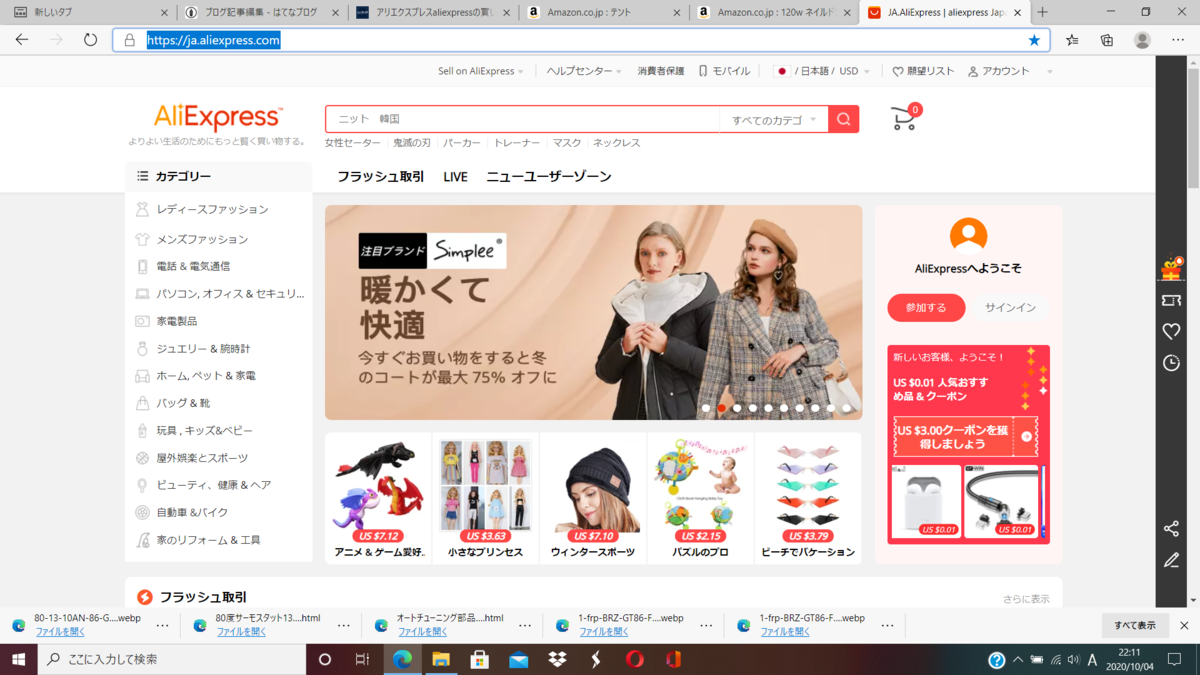This screenshot has height=675, width=1200.
Task: Click the red 参加する button
Action: tap(926, 307)
